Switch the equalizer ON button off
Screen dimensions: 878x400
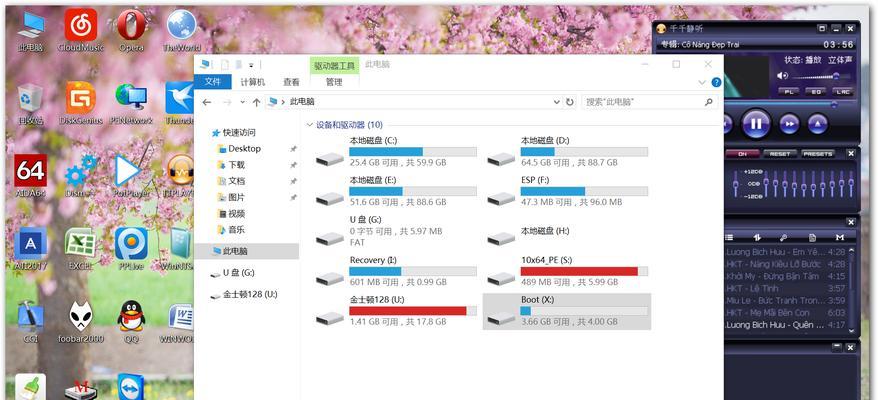coord(742,154)
